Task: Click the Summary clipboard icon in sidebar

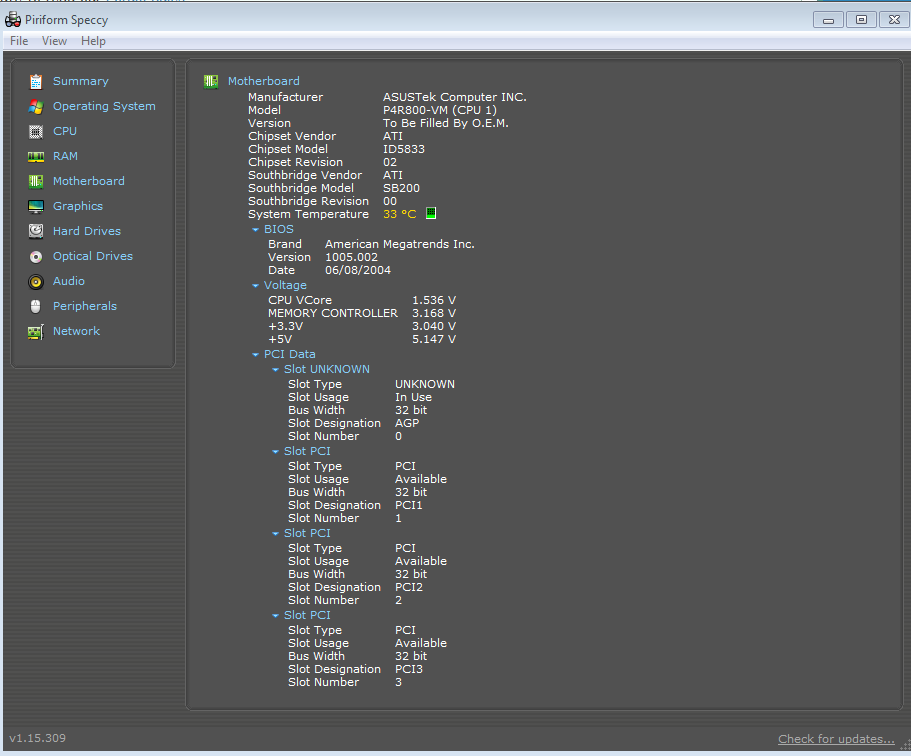Action: (36, 82)
